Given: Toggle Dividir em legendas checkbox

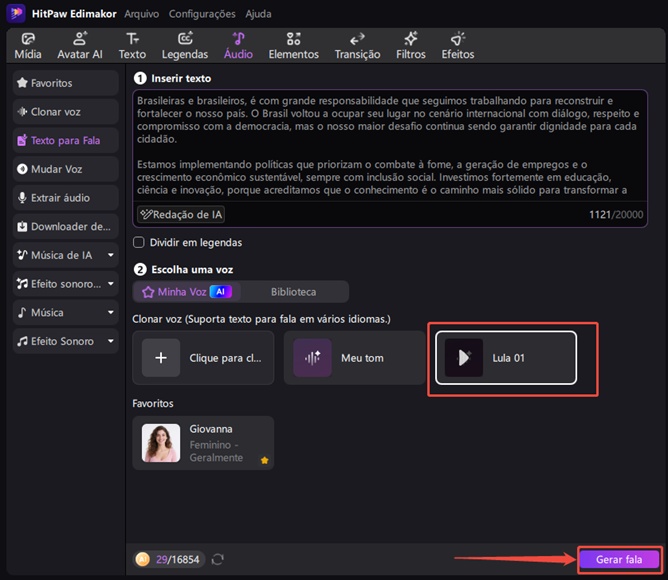Looking at the screenshot, I should pos(138,242).
